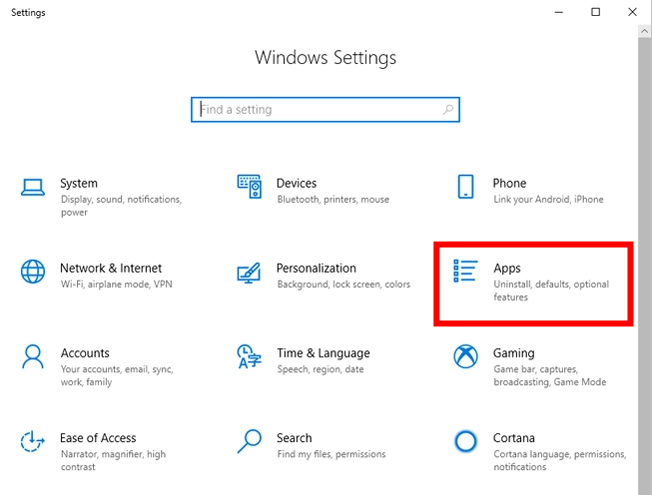The image size is (652, 495).
Task: Open the Devices heading
Action: coord(296,183)
